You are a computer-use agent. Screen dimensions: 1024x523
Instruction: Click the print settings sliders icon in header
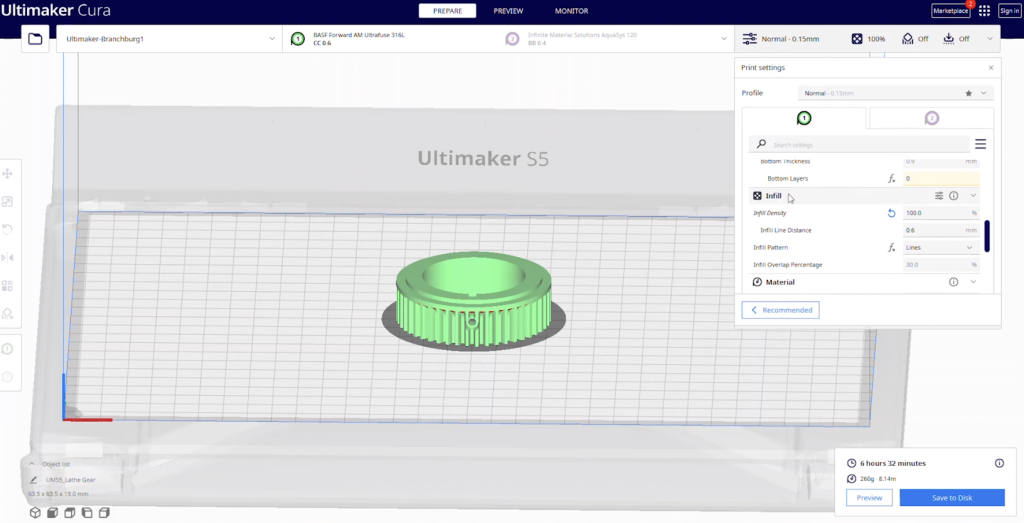pyautogui.click(x=750, y=39)
